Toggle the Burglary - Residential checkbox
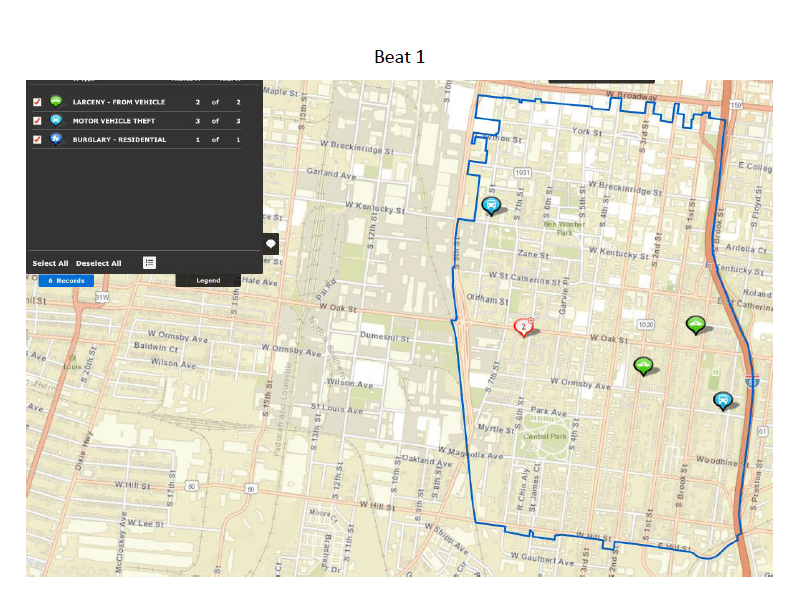Screen dimensions: 804x600 point(37,139)
